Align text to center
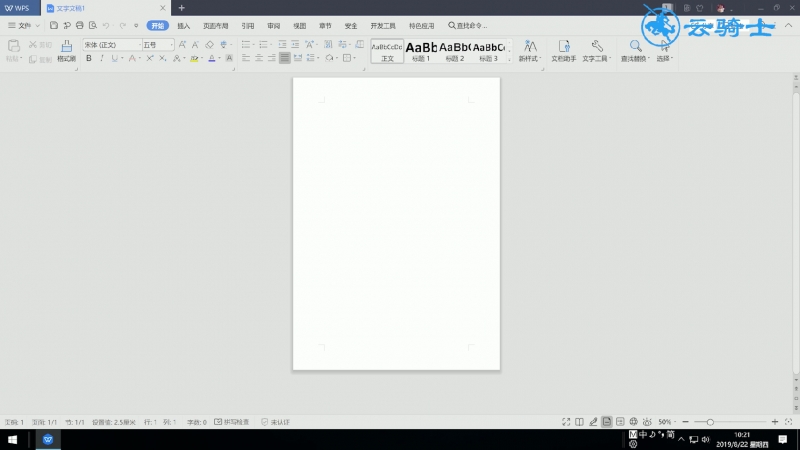 [259, 58]
